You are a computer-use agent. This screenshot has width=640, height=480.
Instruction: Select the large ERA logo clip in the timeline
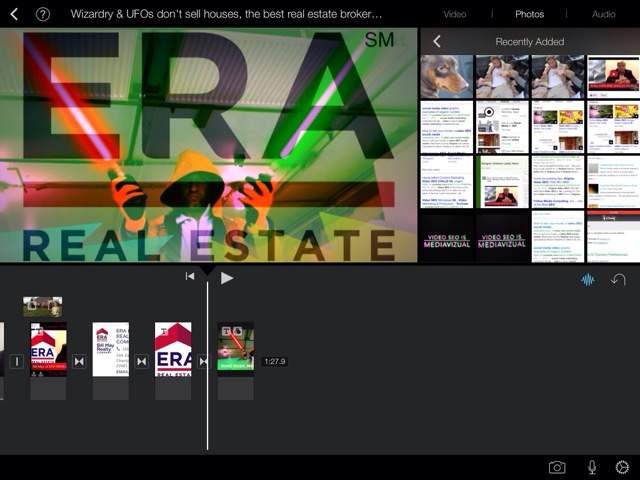click(173, 349)
